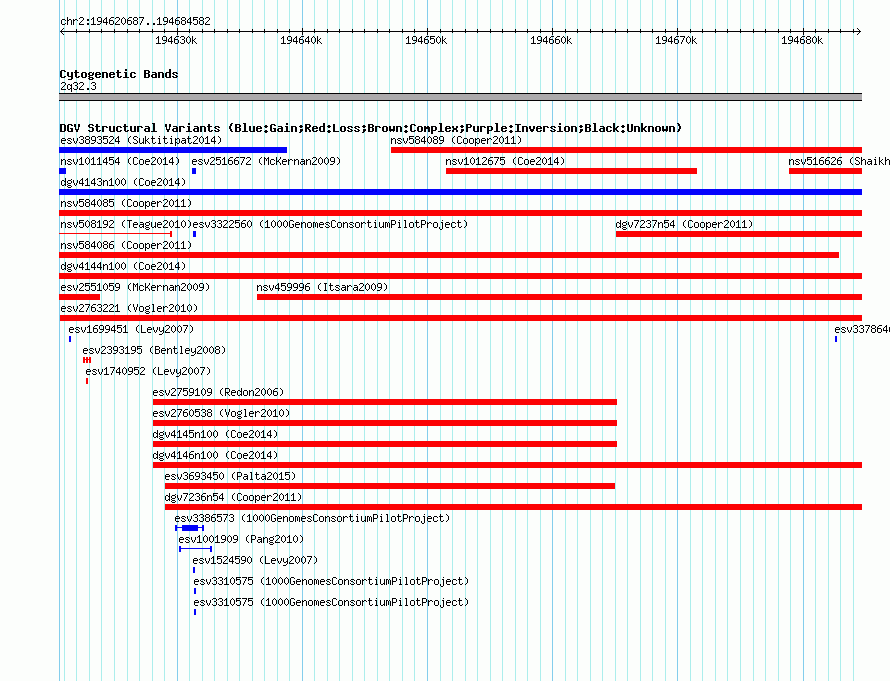Click the 194680k ruler position label
The image size is (890, 681).
tap(801, 40)
